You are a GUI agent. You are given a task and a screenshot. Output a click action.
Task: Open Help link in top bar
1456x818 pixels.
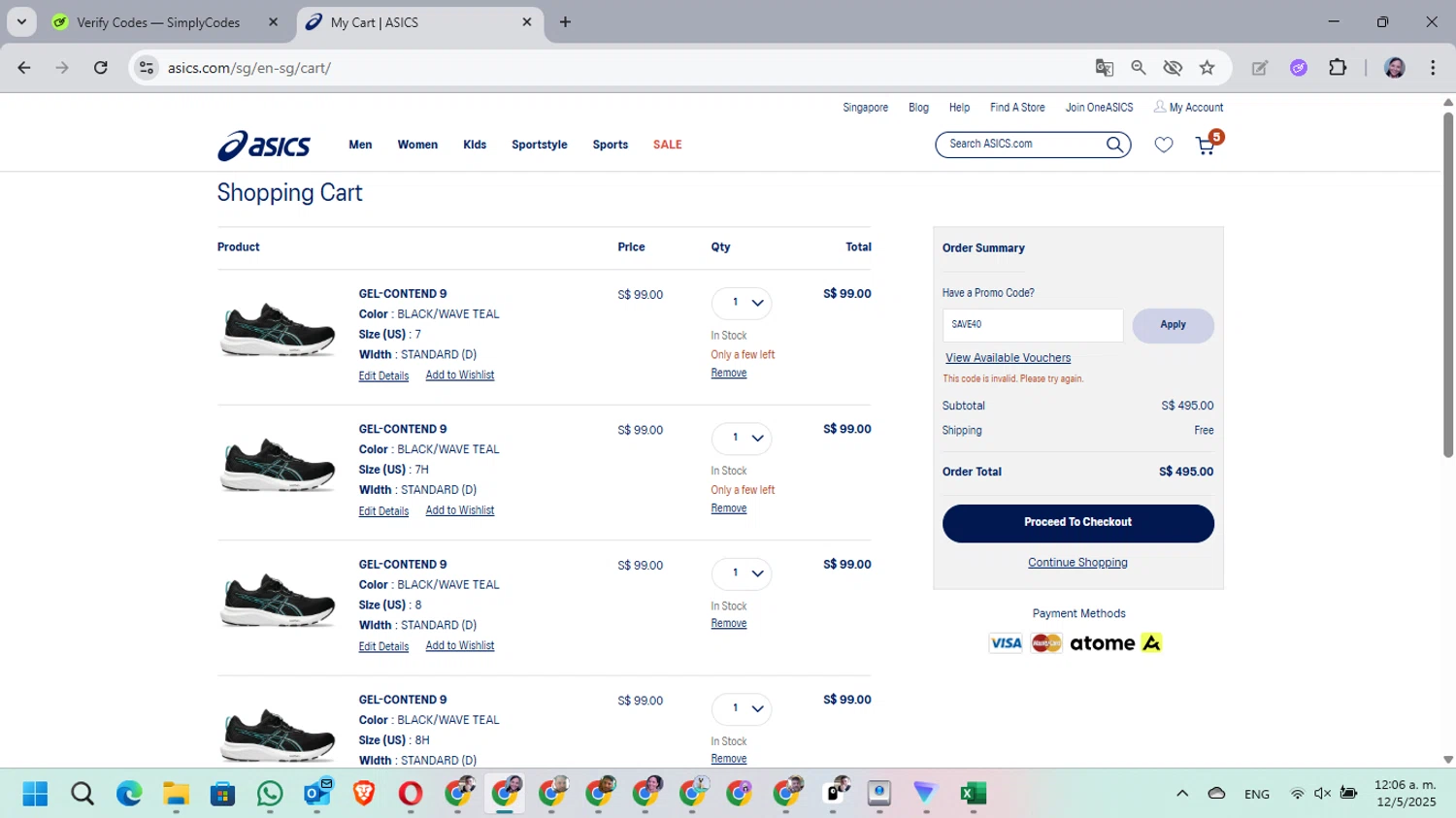coord(959,108)
